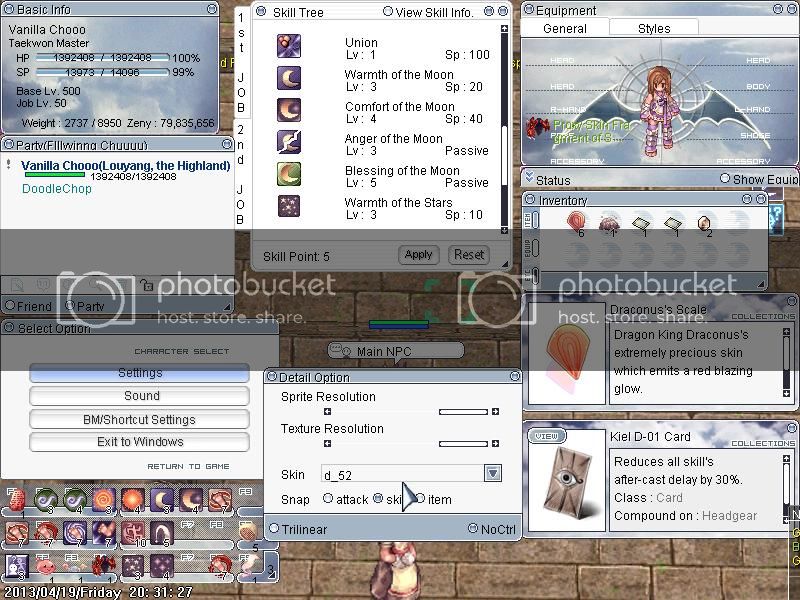Click the Kiel D-01 Card image
This screenshot has width=800, height=600.
click(x=565, y=481)
